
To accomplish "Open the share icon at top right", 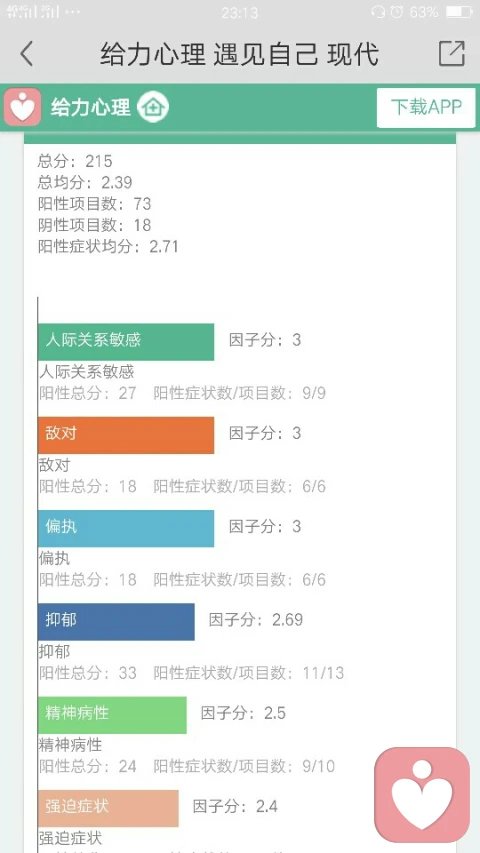I will coord(452,53).
